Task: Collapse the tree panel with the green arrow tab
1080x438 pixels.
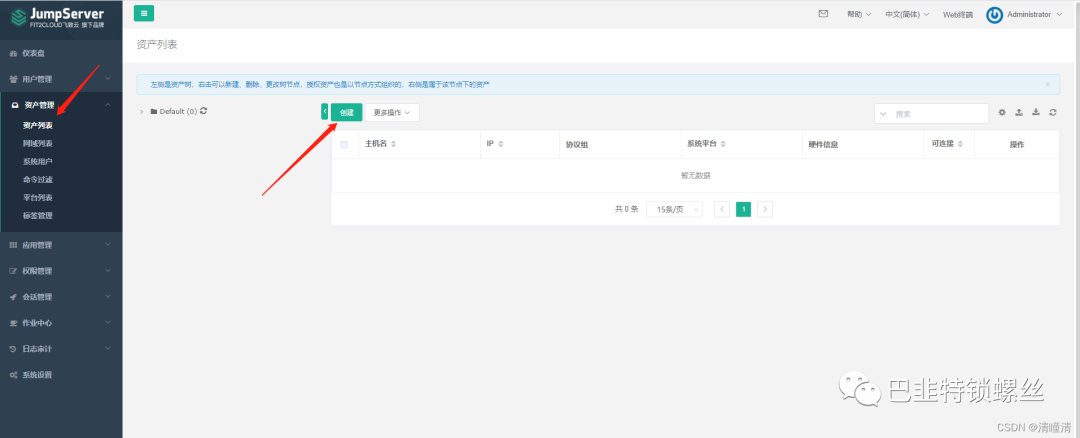Action: tap(324, 112)
